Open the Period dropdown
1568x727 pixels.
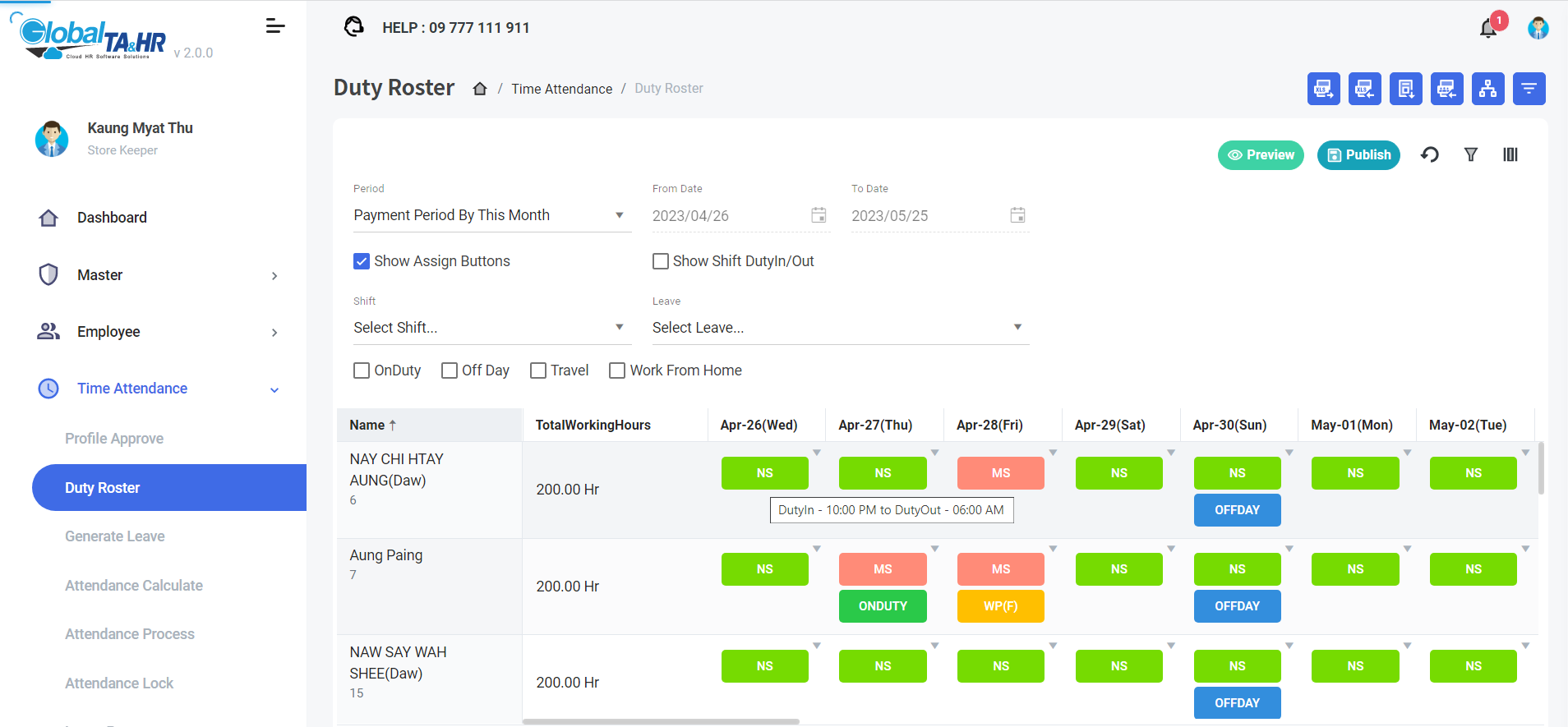pos(491,215)
